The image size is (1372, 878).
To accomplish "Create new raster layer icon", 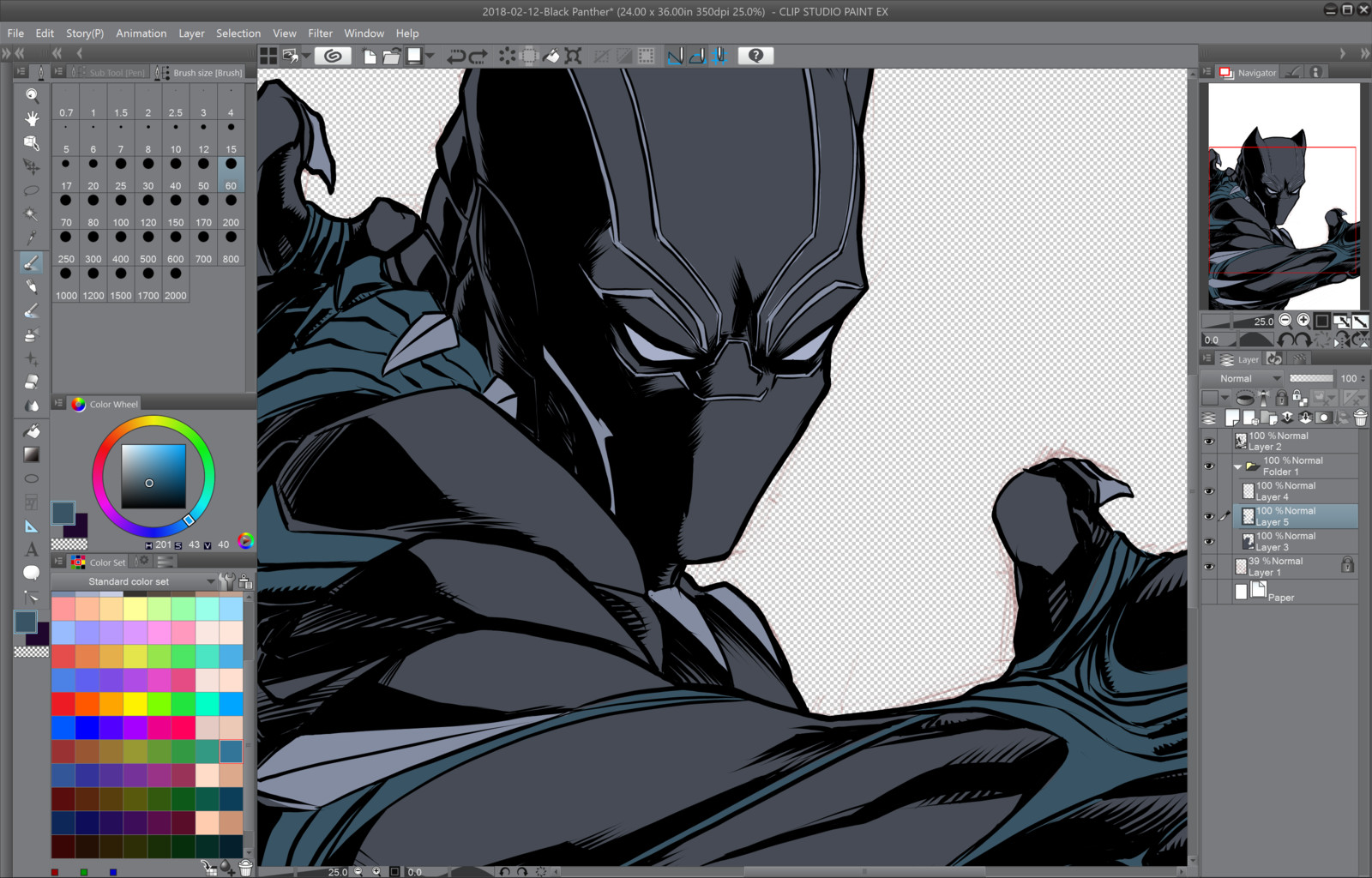I will tap(1232, 418).
